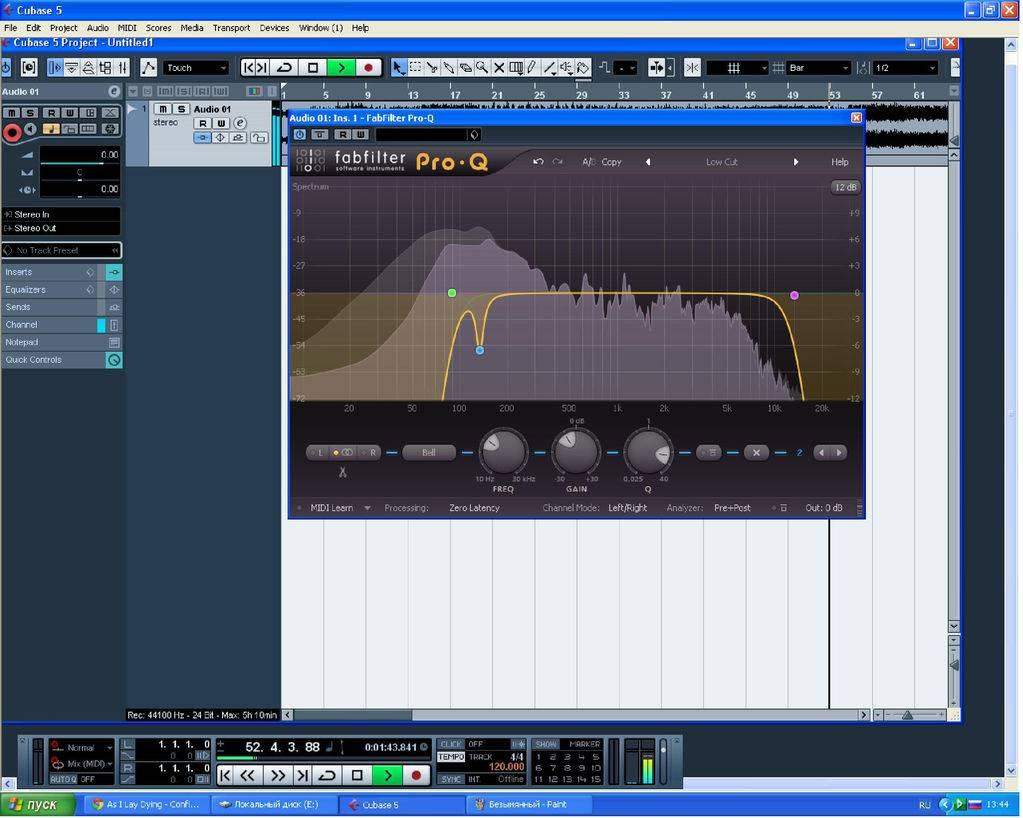Select the green EQ band point
1023x818 pixels.
[x=452, y=293]
